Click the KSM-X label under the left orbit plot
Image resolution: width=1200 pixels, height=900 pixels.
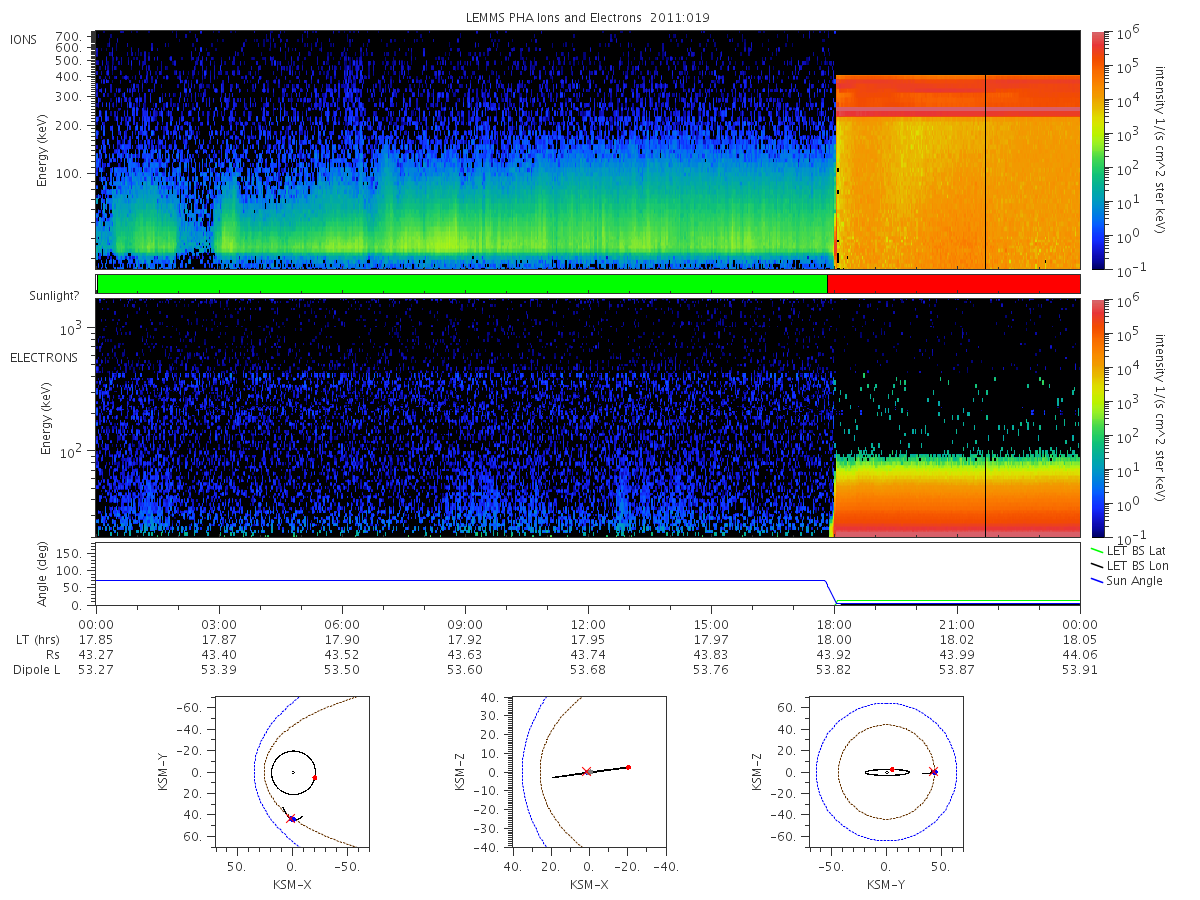tap(292, 885)
